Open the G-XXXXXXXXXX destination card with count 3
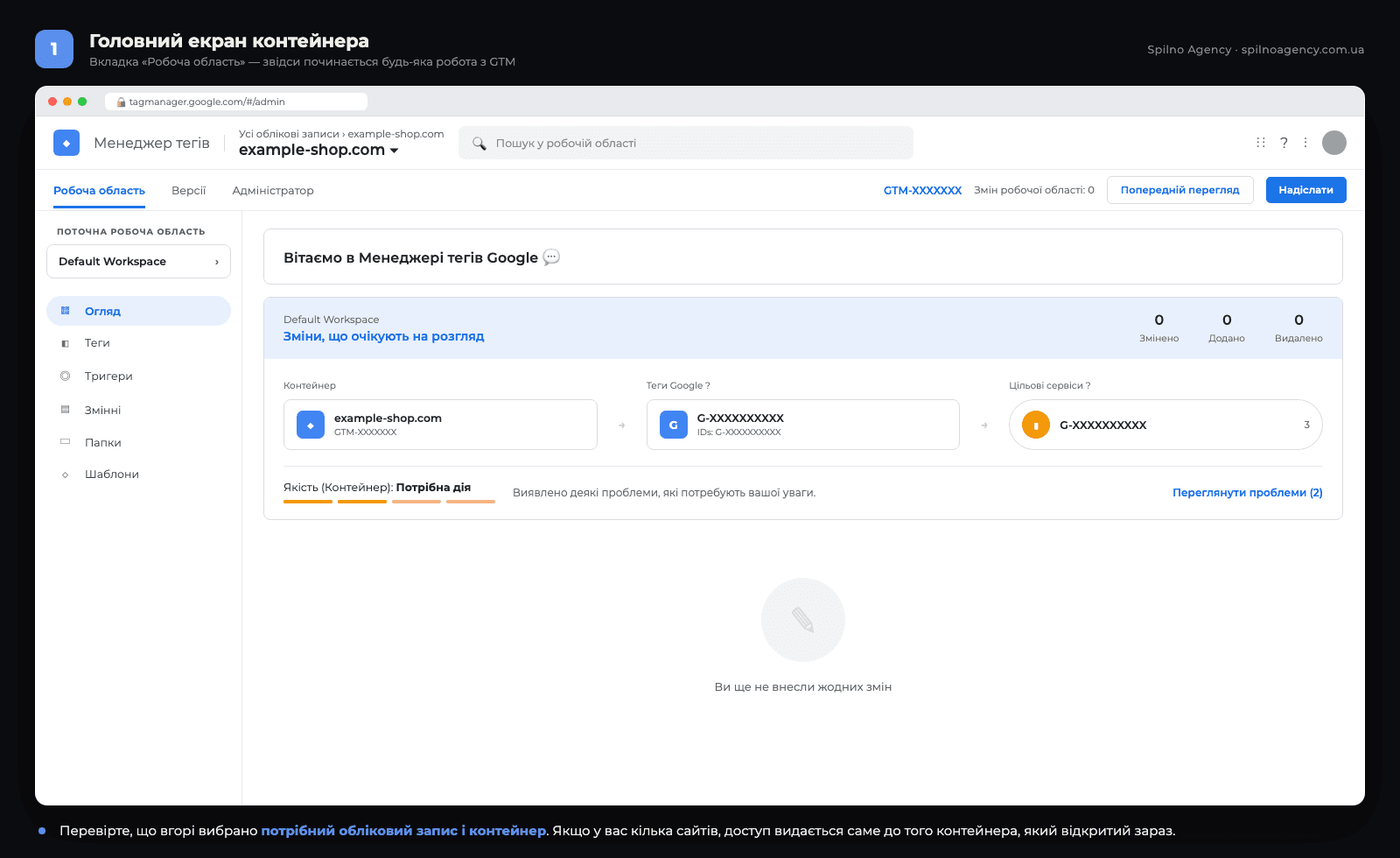Screen dimensions: 1400x858 (1165, 425)
